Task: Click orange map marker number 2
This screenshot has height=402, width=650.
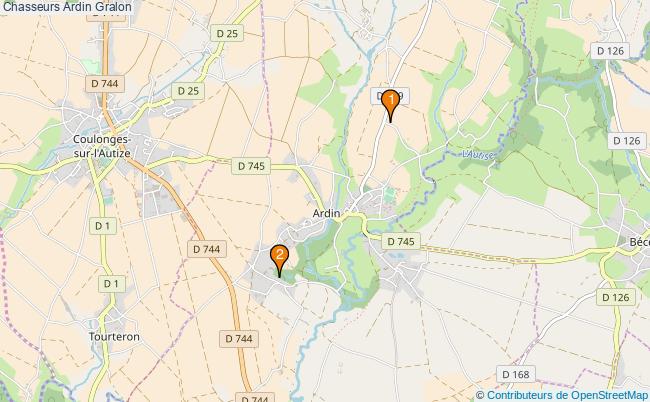Action: click(279, 260)
